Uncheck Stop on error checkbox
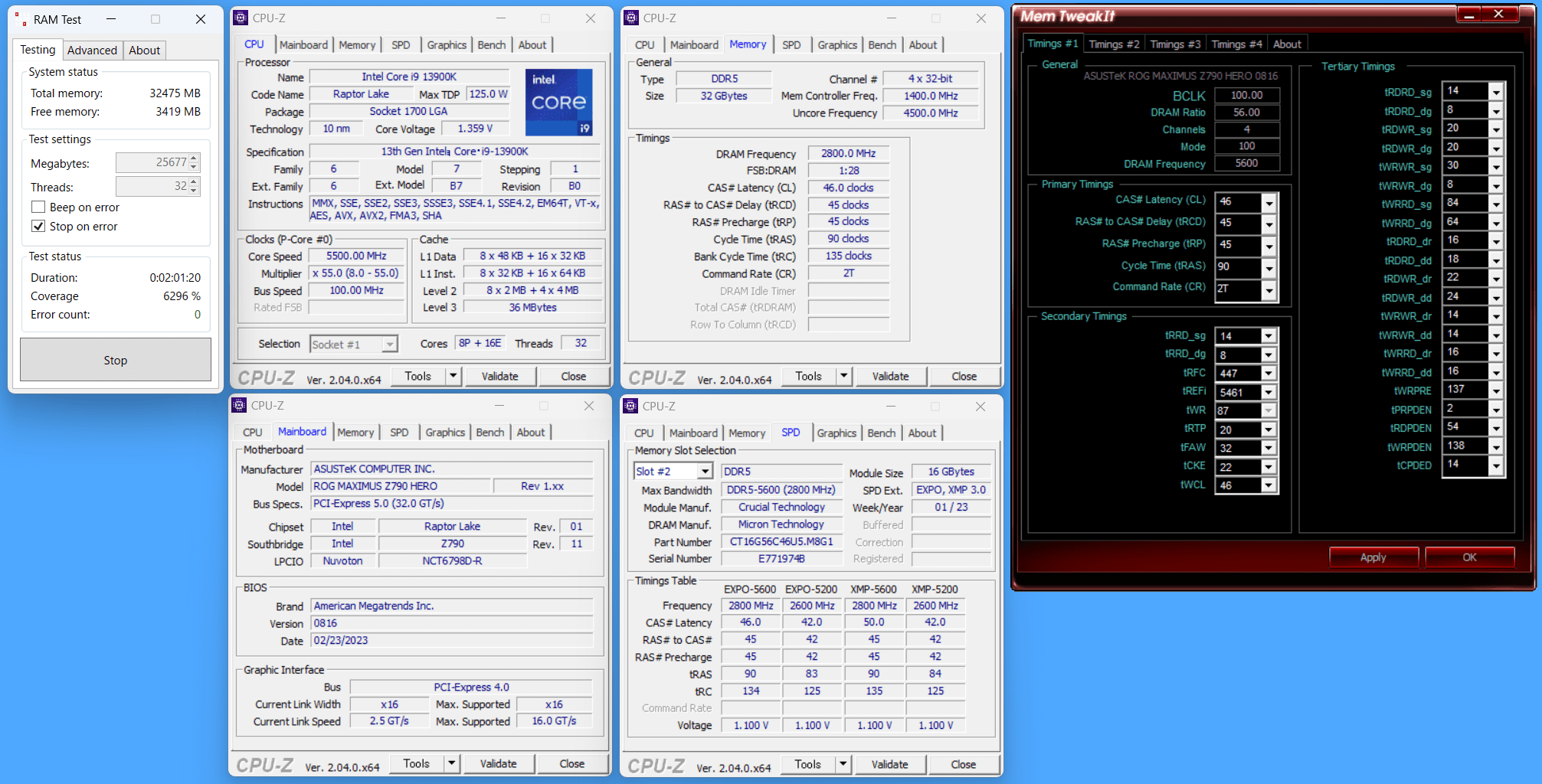1542x784 pixels. pos(38,227)
